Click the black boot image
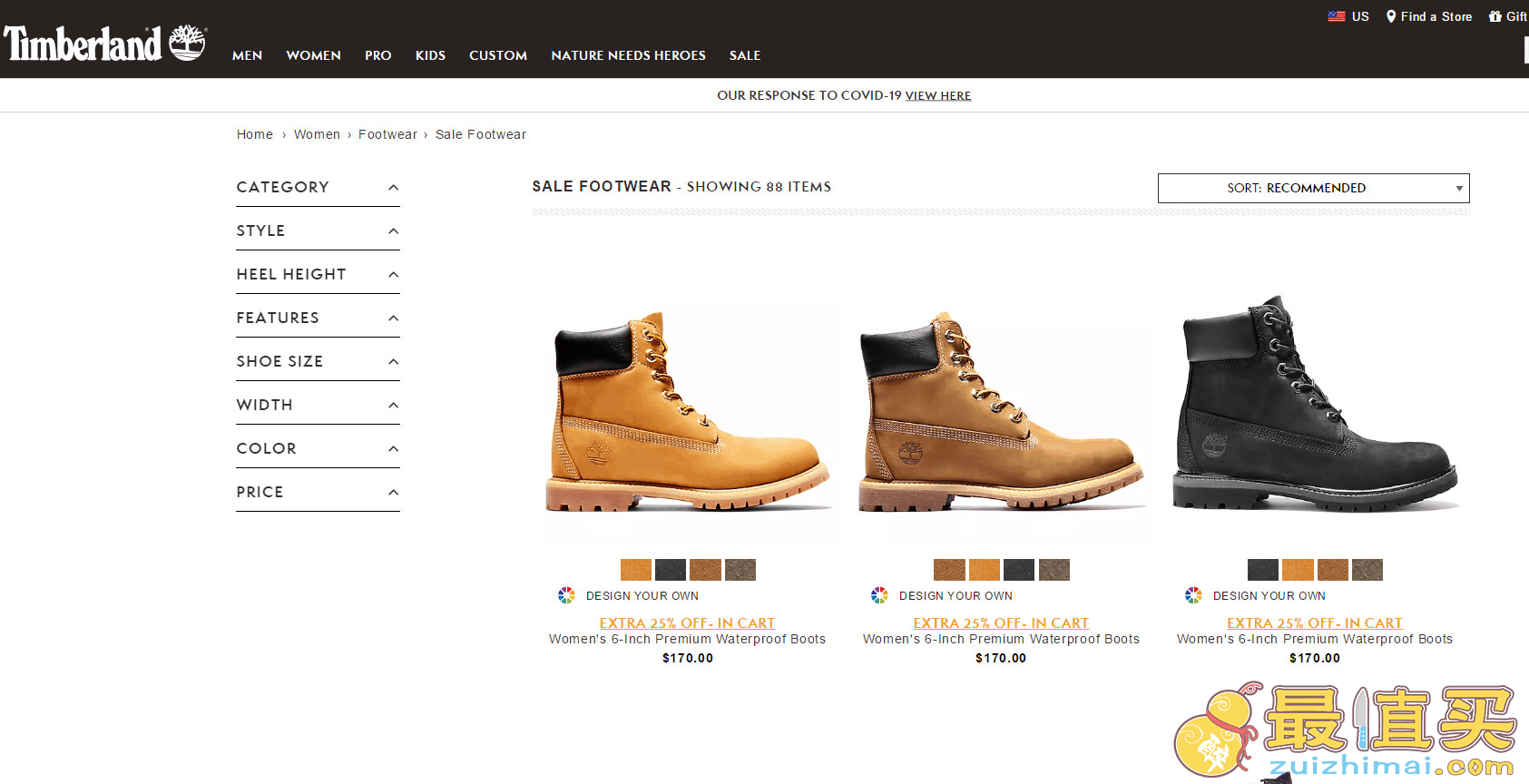 click(x=1316, y=404)
